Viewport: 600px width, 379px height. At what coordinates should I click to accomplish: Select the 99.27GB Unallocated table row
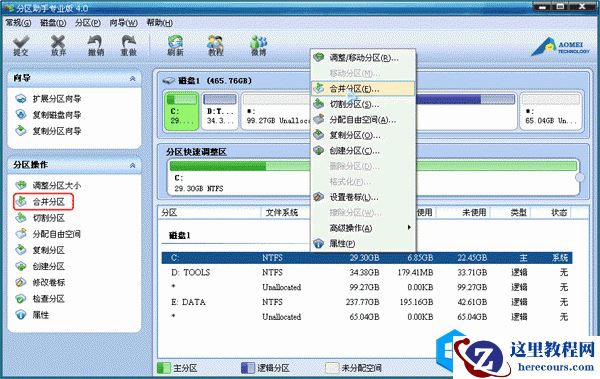[367, 287]
